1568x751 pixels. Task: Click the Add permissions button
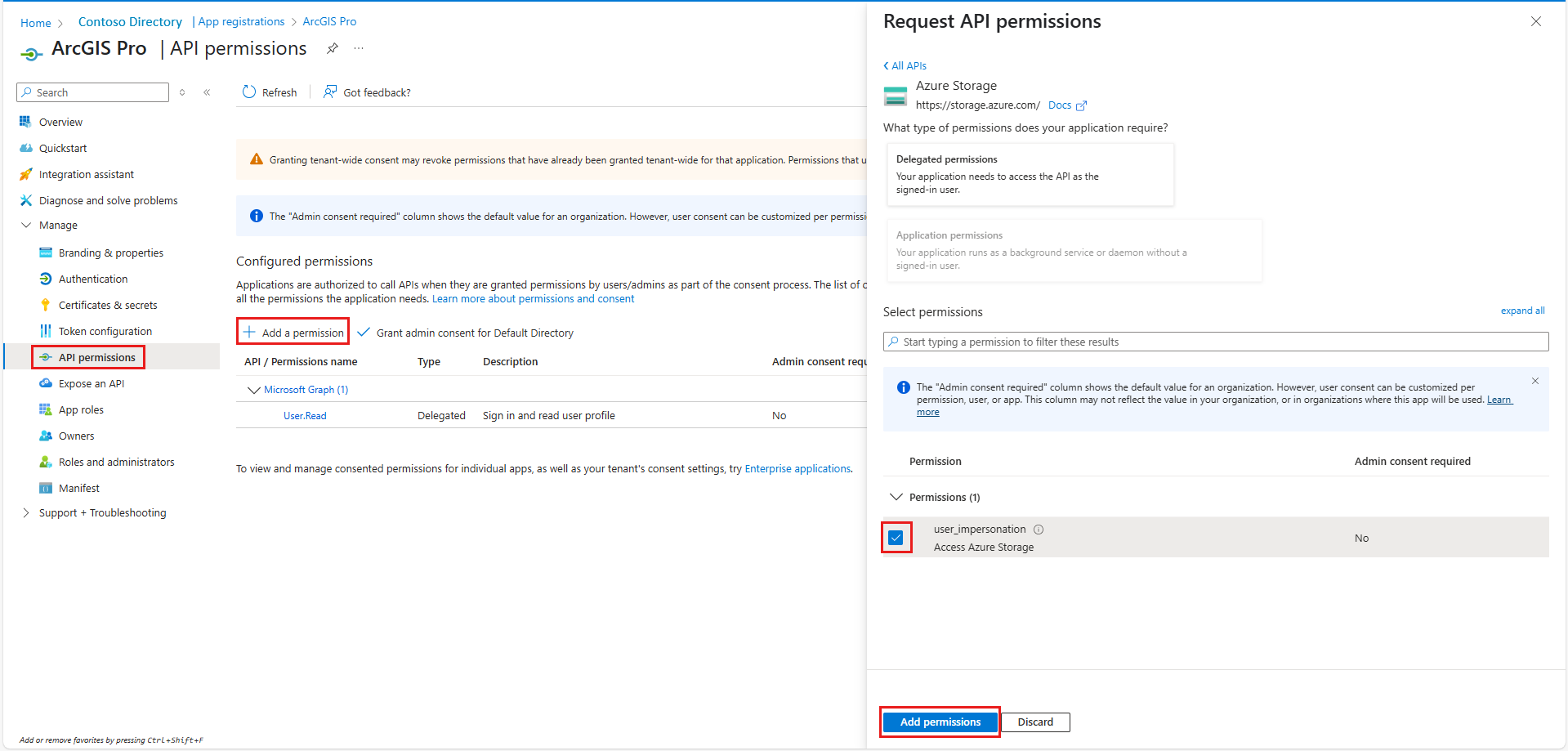940,722
